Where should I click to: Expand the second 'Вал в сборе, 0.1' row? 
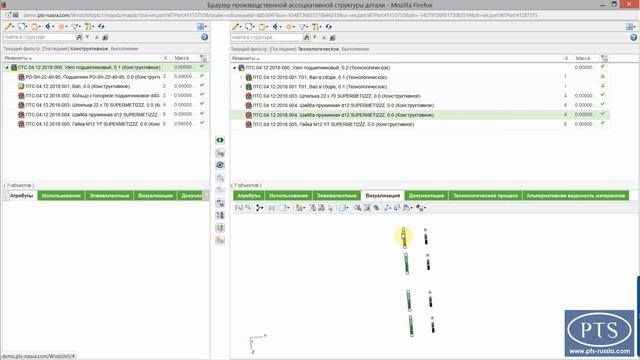tap(241, 87)
